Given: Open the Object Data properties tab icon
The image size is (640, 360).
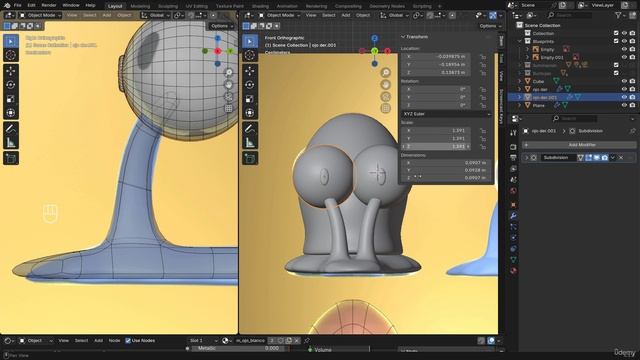Looking at the screenshot, I should click(513, 260).
